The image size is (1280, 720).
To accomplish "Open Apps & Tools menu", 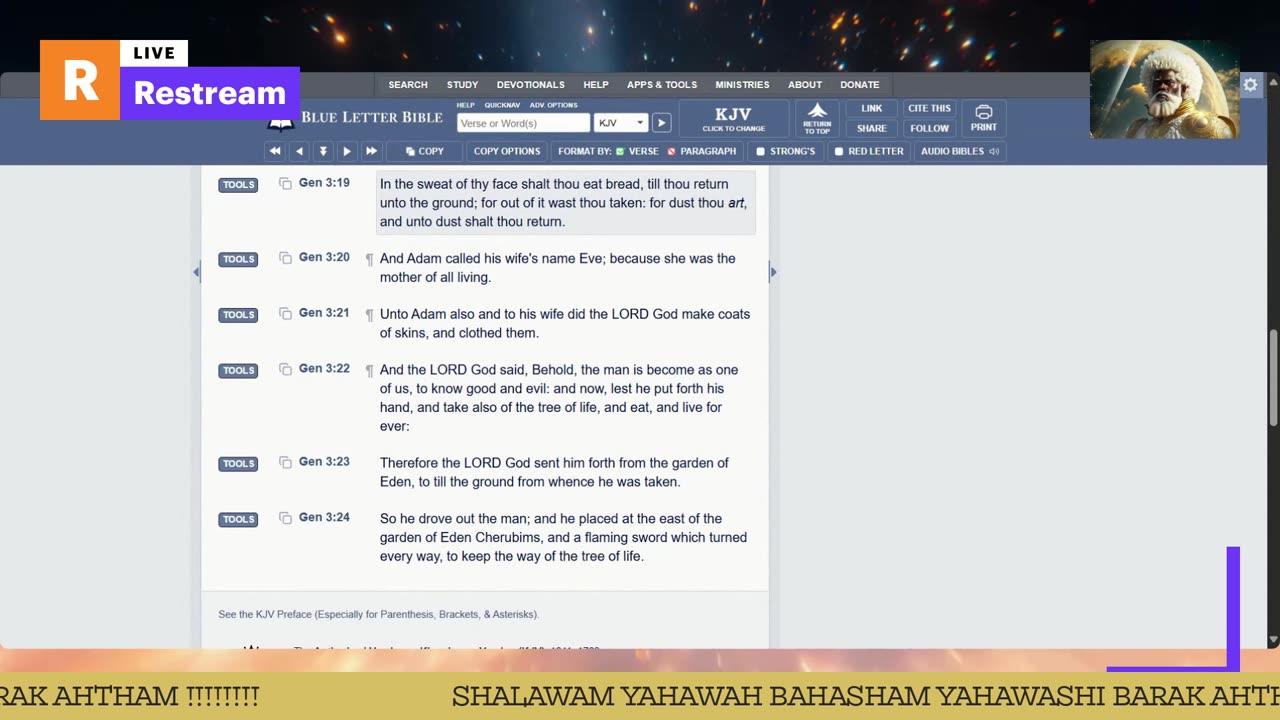I will [x=662, y=85].
